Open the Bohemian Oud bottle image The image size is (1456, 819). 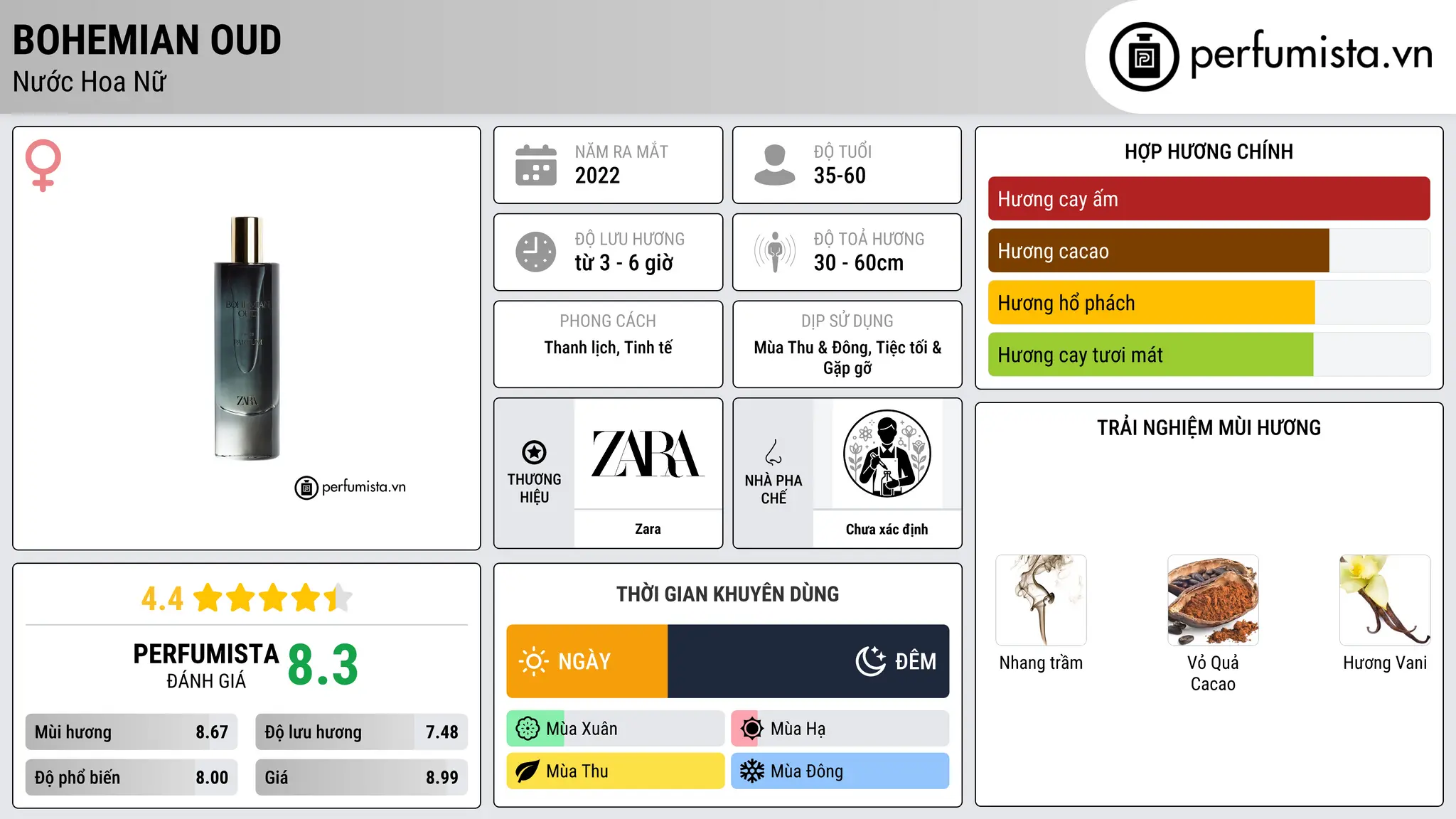click(x=247, y=338)
